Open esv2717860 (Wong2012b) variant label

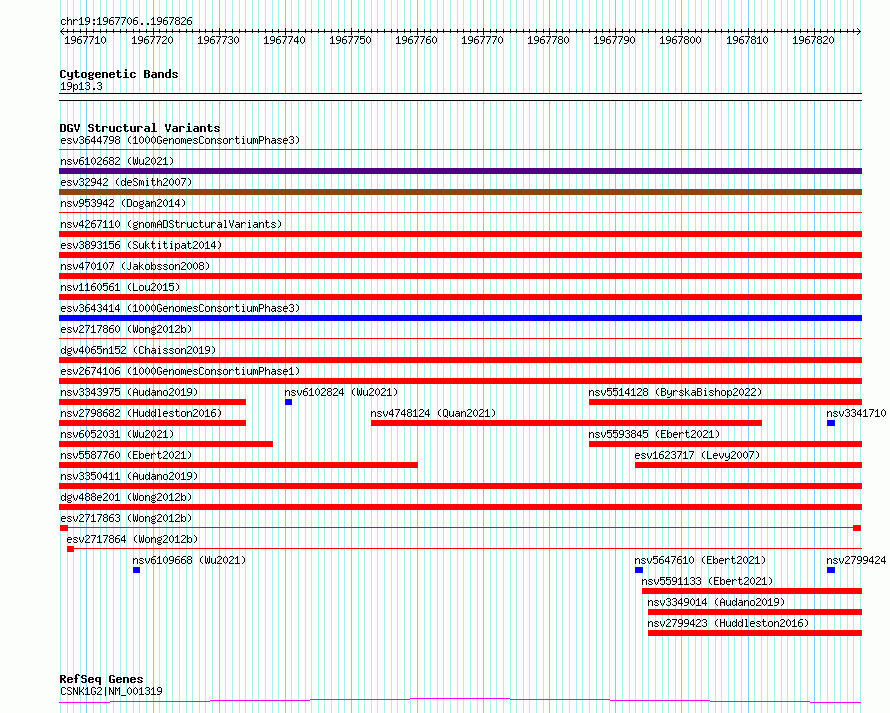(126, 329)
